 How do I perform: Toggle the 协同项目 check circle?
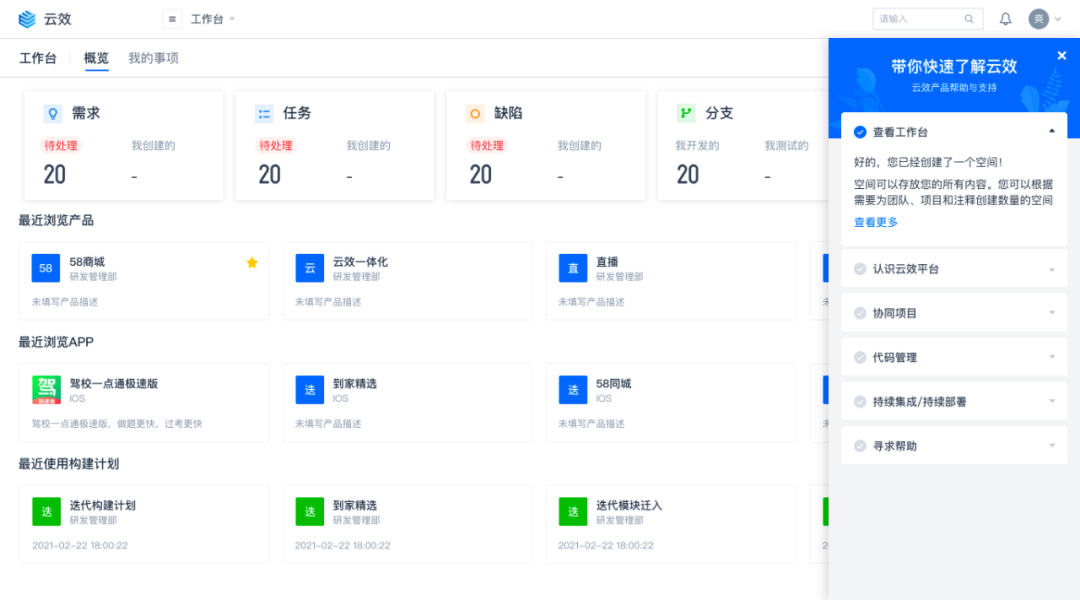point(860,313)
